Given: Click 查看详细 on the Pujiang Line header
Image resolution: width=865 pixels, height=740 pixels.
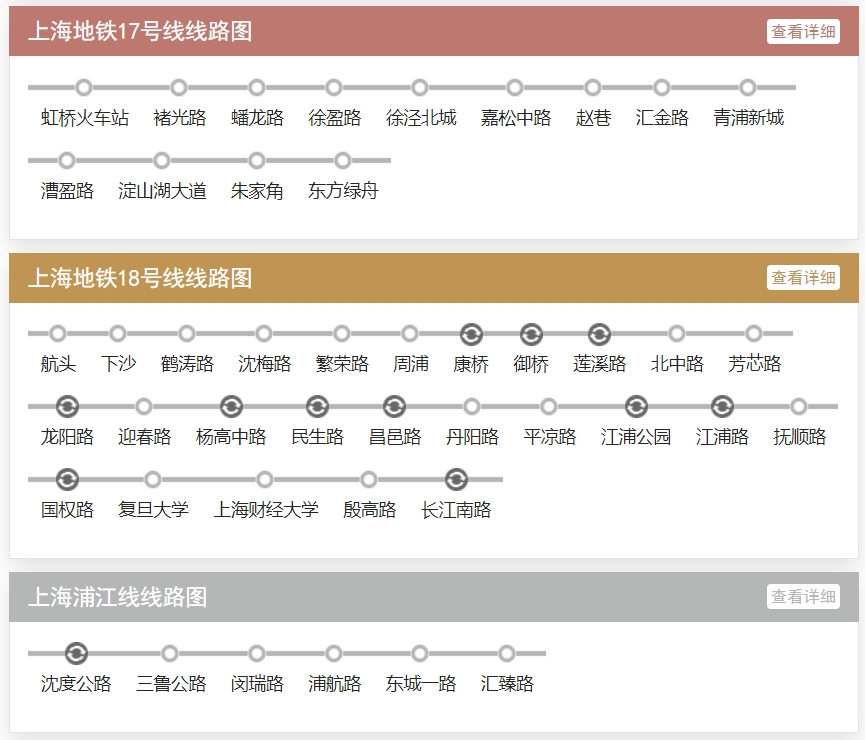Looking at the screenshot, I should pos(803,597).
